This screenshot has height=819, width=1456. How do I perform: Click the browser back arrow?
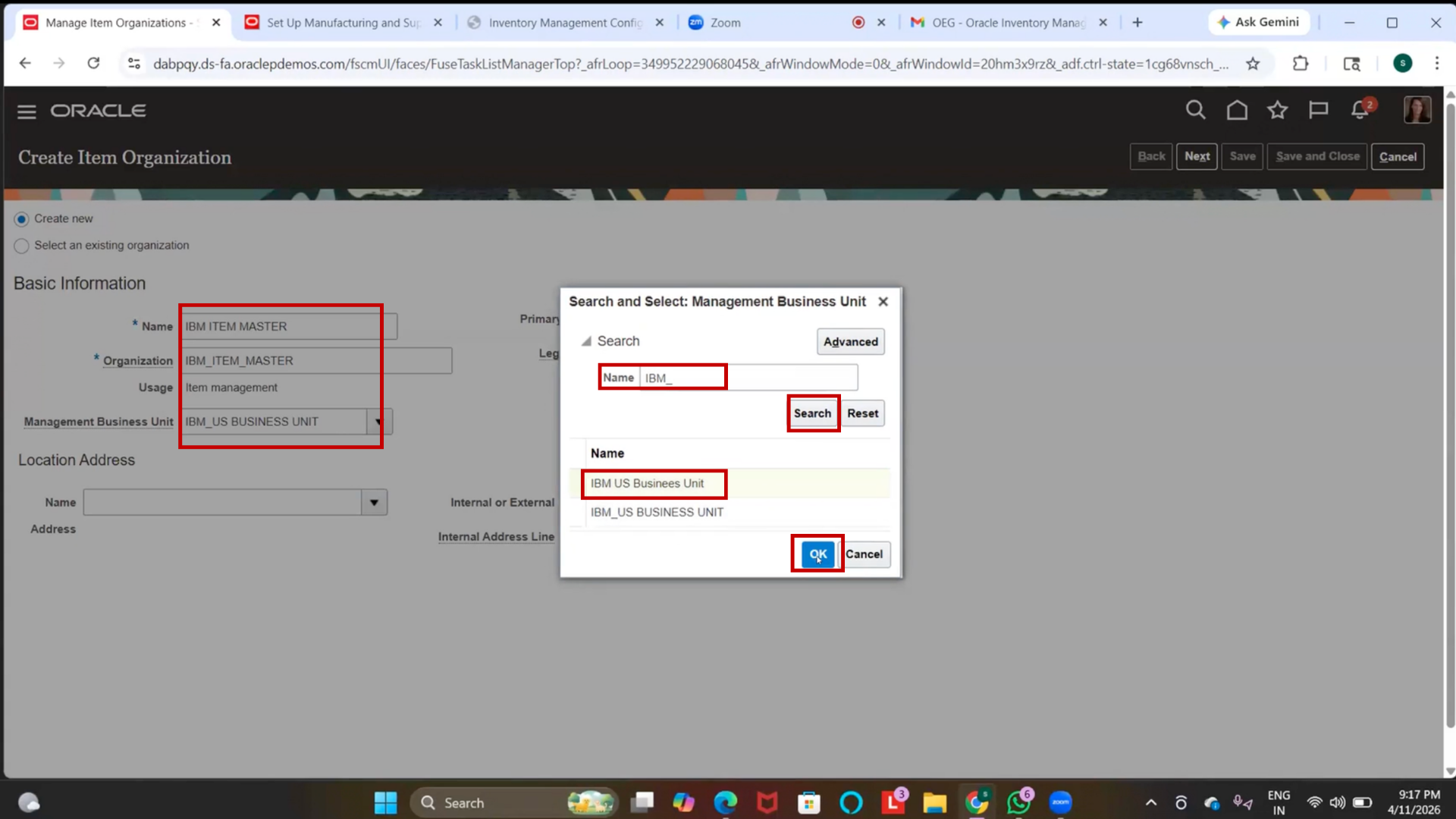25,64
